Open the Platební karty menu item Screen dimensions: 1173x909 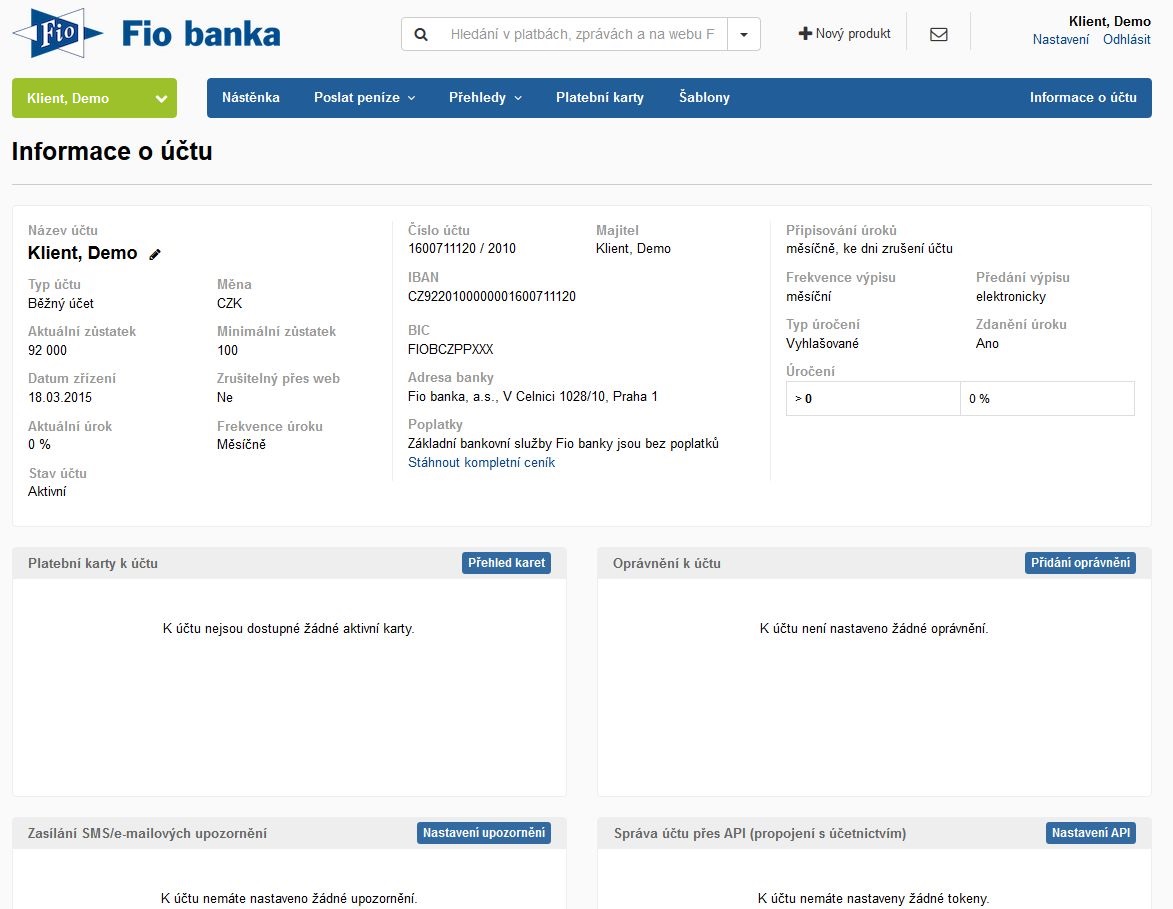[x=599, y=97]
